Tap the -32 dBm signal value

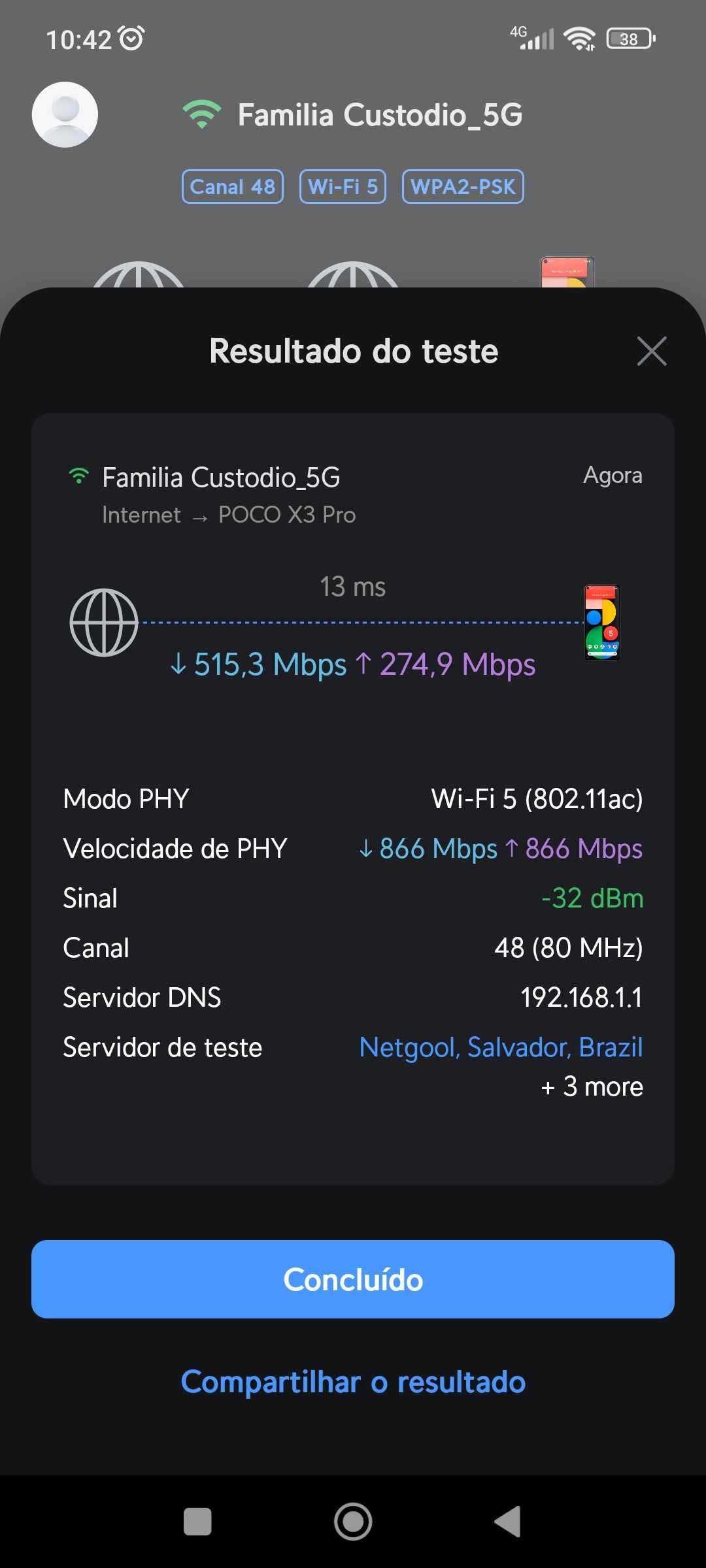pyautogui.click(x=592, y=898)
